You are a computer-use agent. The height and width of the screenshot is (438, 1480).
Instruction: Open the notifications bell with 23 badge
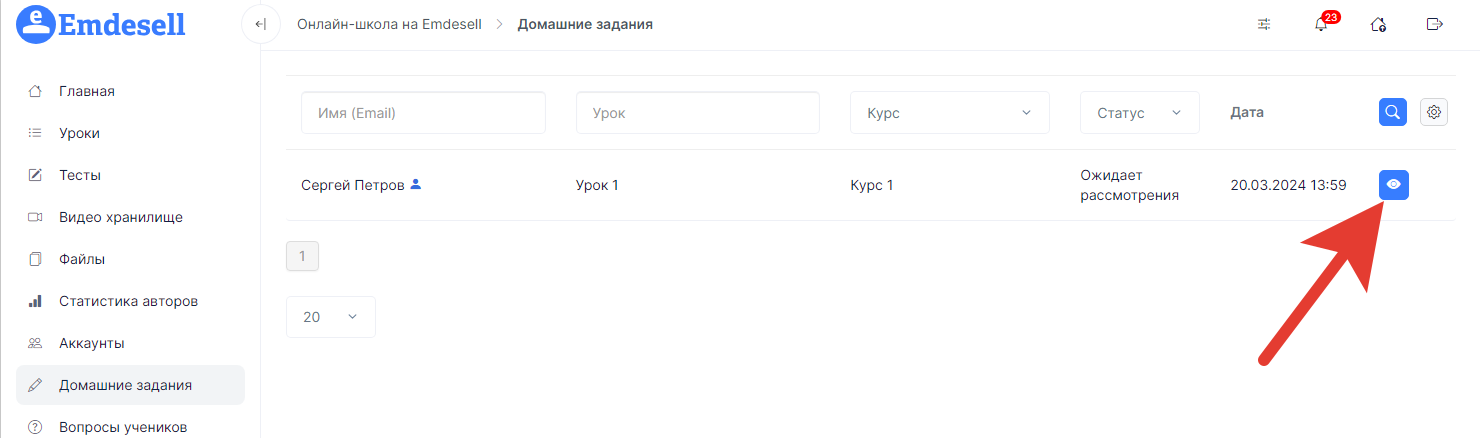(1322, 24)
